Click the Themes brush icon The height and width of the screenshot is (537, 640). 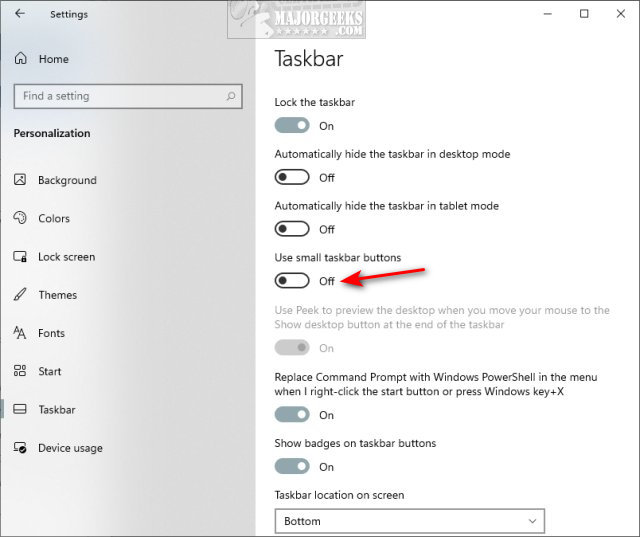[21, 295]
